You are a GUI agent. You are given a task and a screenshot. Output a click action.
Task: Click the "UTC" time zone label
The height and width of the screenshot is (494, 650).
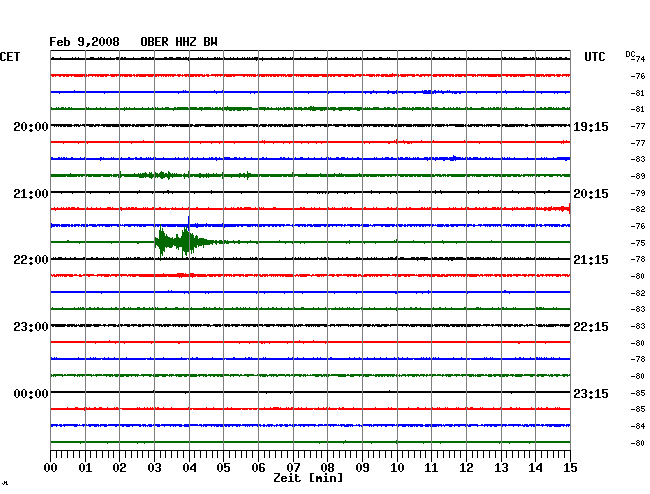point(594,57)
